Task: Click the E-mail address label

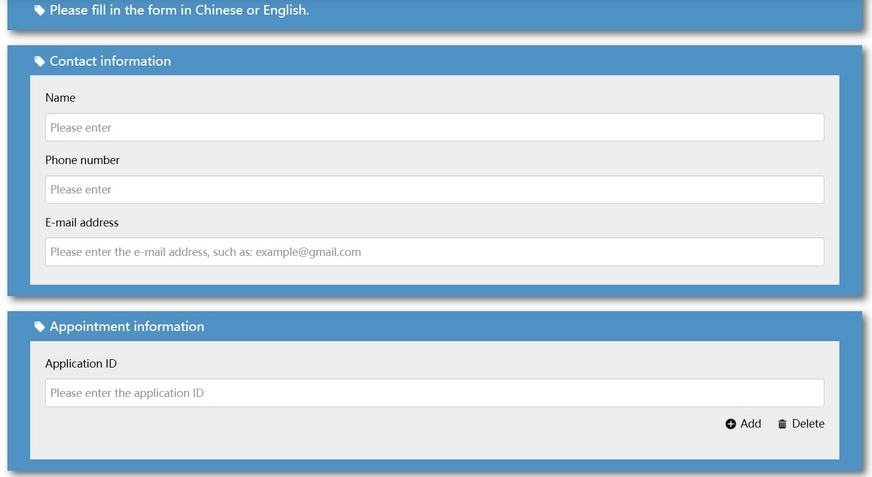Action: (x=82, y=222)
